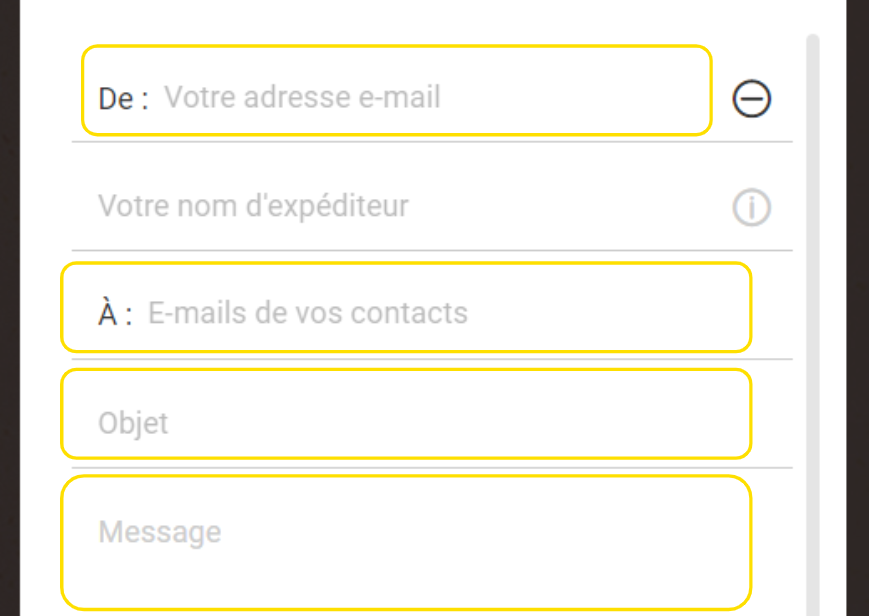Click the lower part of the scrollbar track
869x616 pixels.
click(812, 527)
